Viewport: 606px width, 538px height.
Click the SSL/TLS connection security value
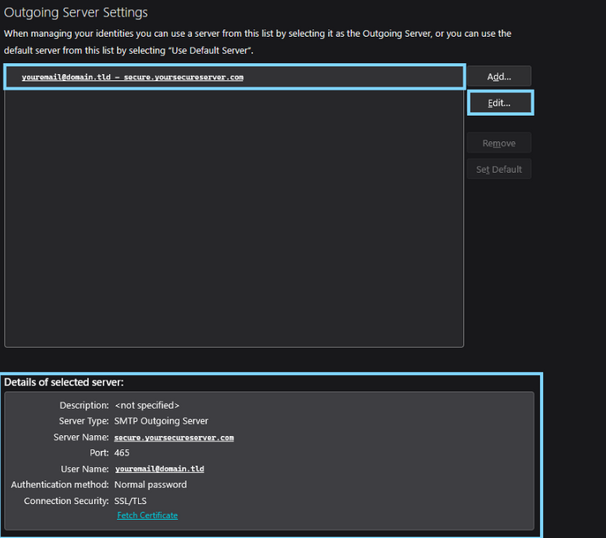[x=136, y=500]
